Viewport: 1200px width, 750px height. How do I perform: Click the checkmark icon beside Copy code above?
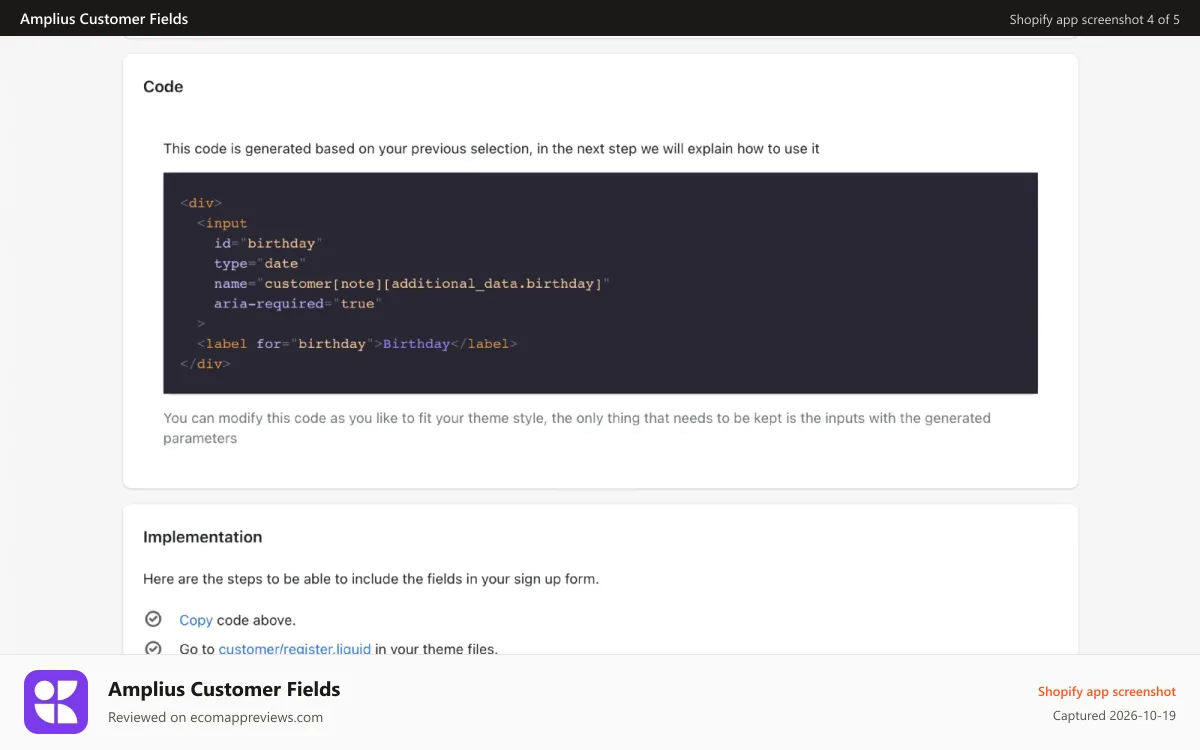coord(153,619)
